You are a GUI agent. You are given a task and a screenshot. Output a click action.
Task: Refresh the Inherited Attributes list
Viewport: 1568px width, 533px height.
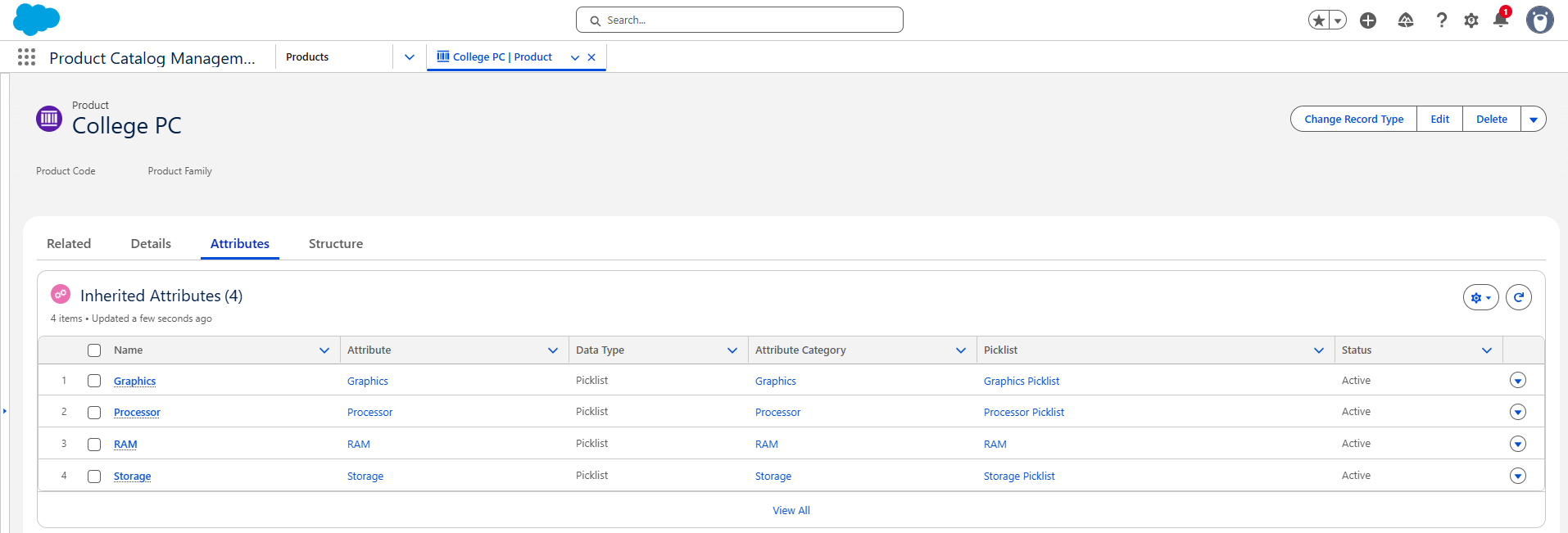tap(1518, 297)
